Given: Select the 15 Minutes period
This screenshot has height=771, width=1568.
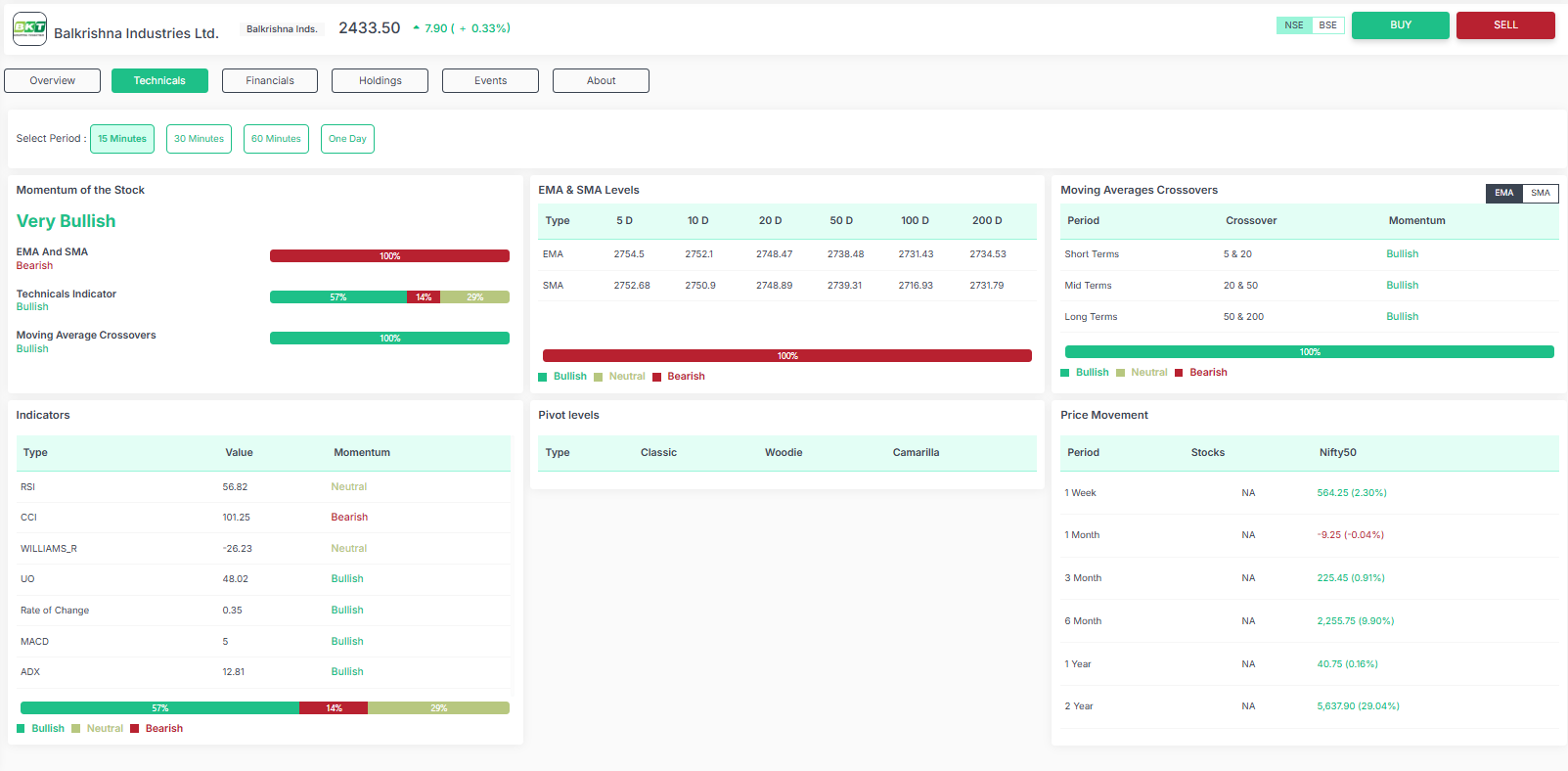Looking at the screenshot, I should pyautogui.click(x=122, y=139).
